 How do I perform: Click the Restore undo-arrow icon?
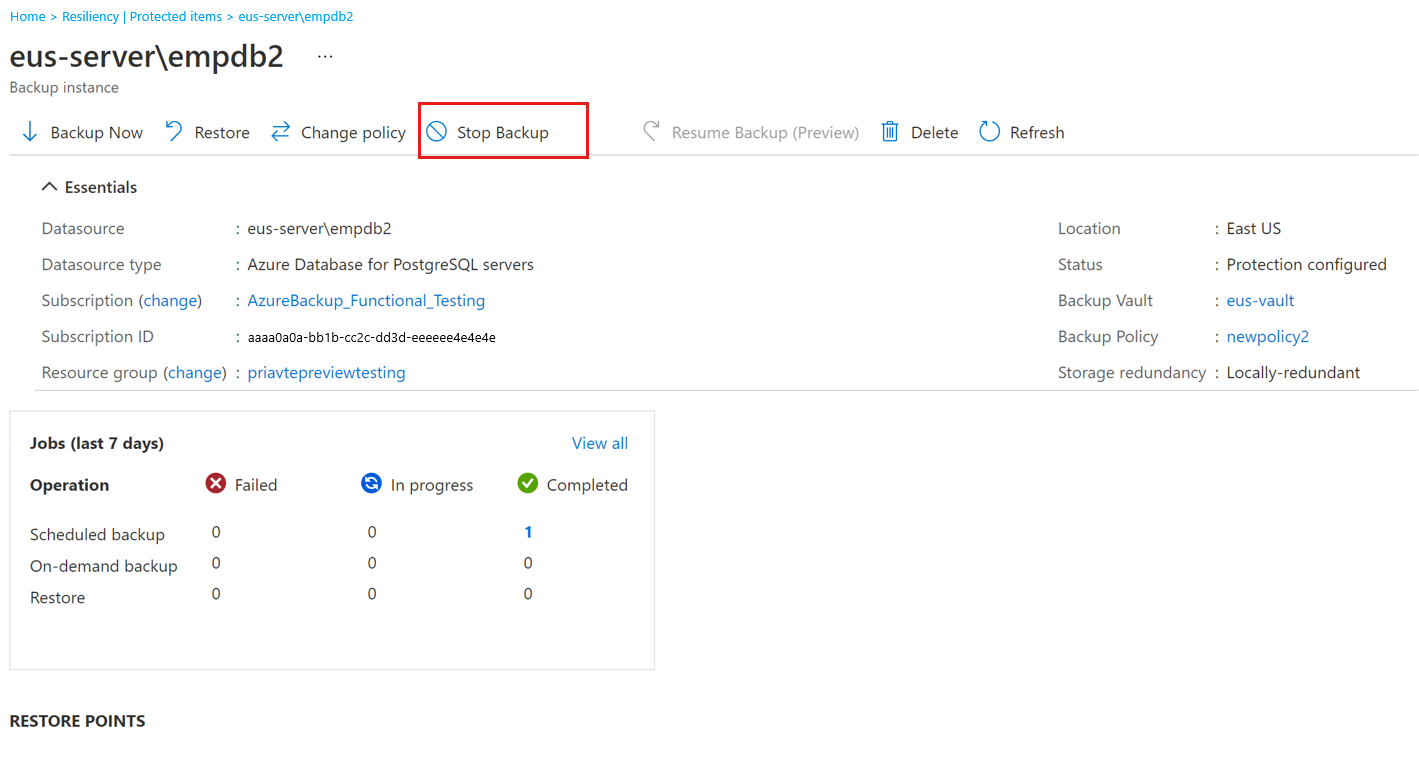tap(174, 132)
